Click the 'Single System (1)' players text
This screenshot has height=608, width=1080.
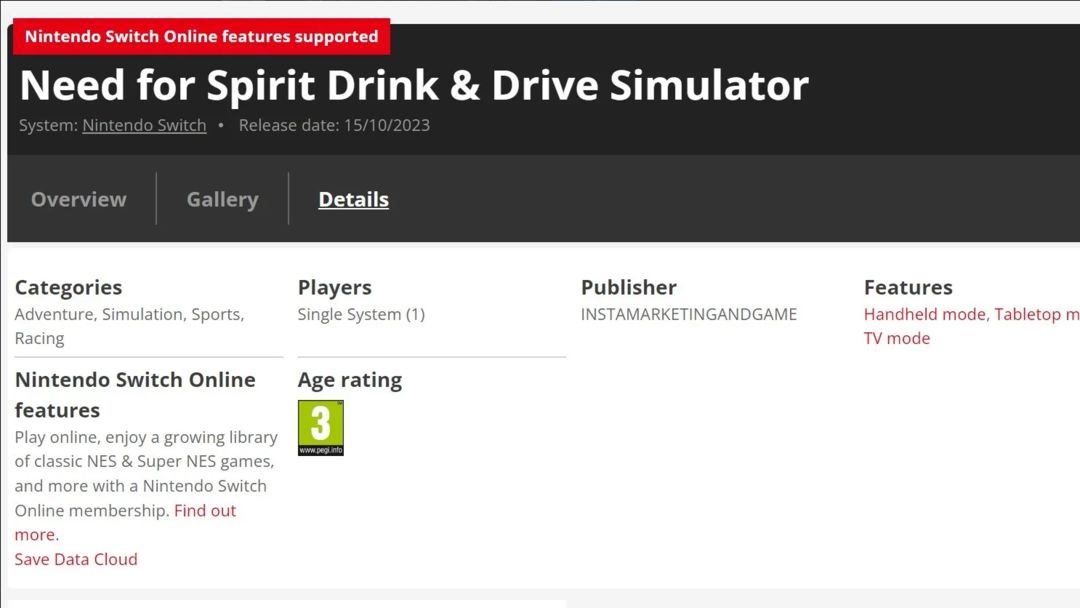coord(361,314)
